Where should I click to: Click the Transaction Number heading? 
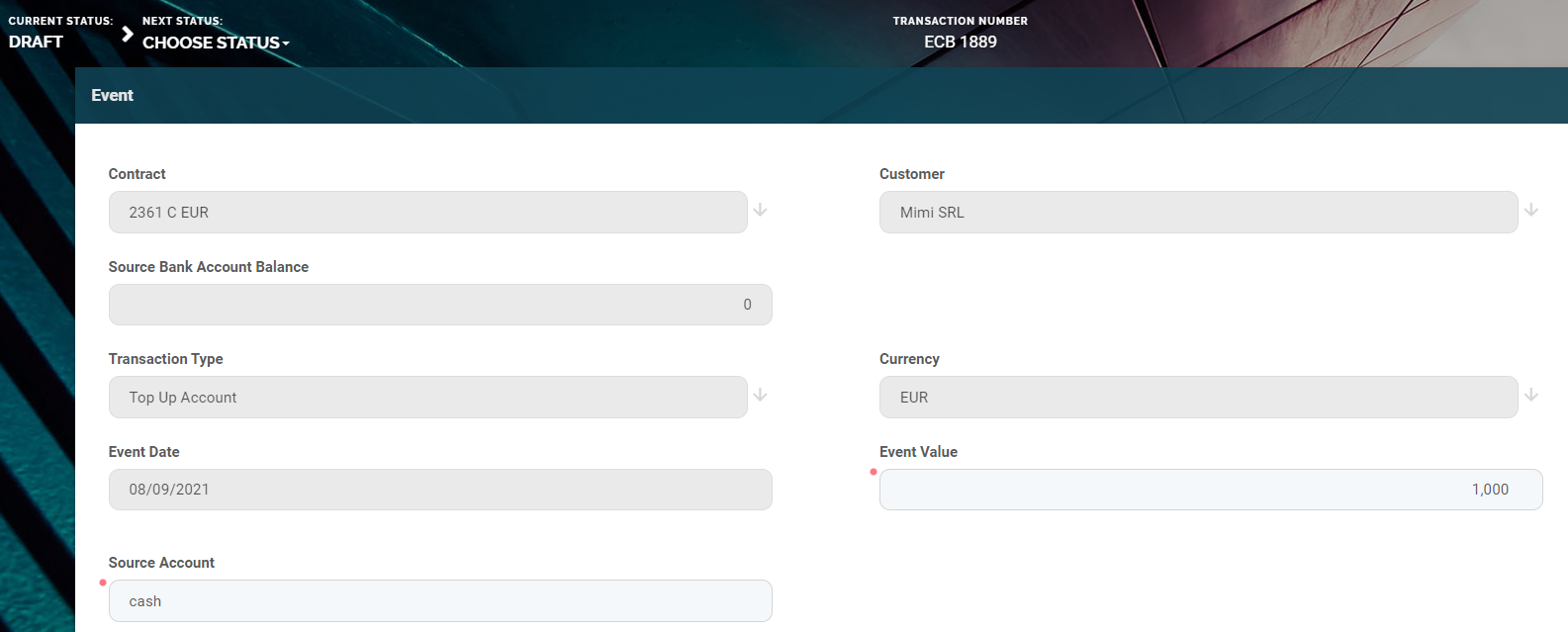click(x=960, y=21)
